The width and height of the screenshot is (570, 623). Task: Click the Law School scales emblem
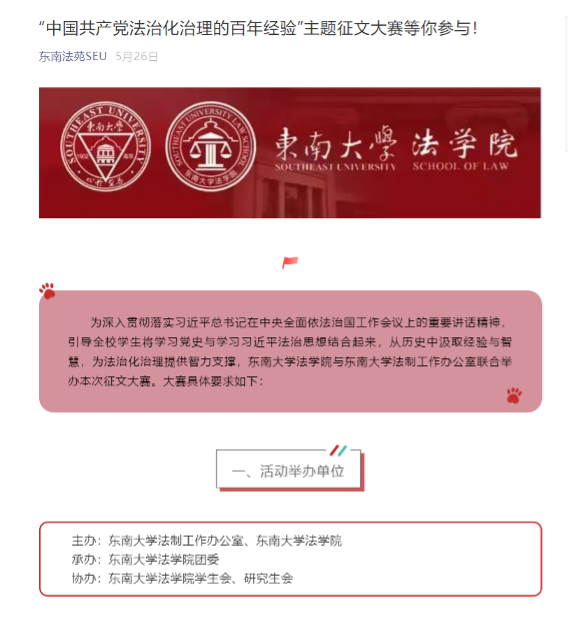pos(211,146)
